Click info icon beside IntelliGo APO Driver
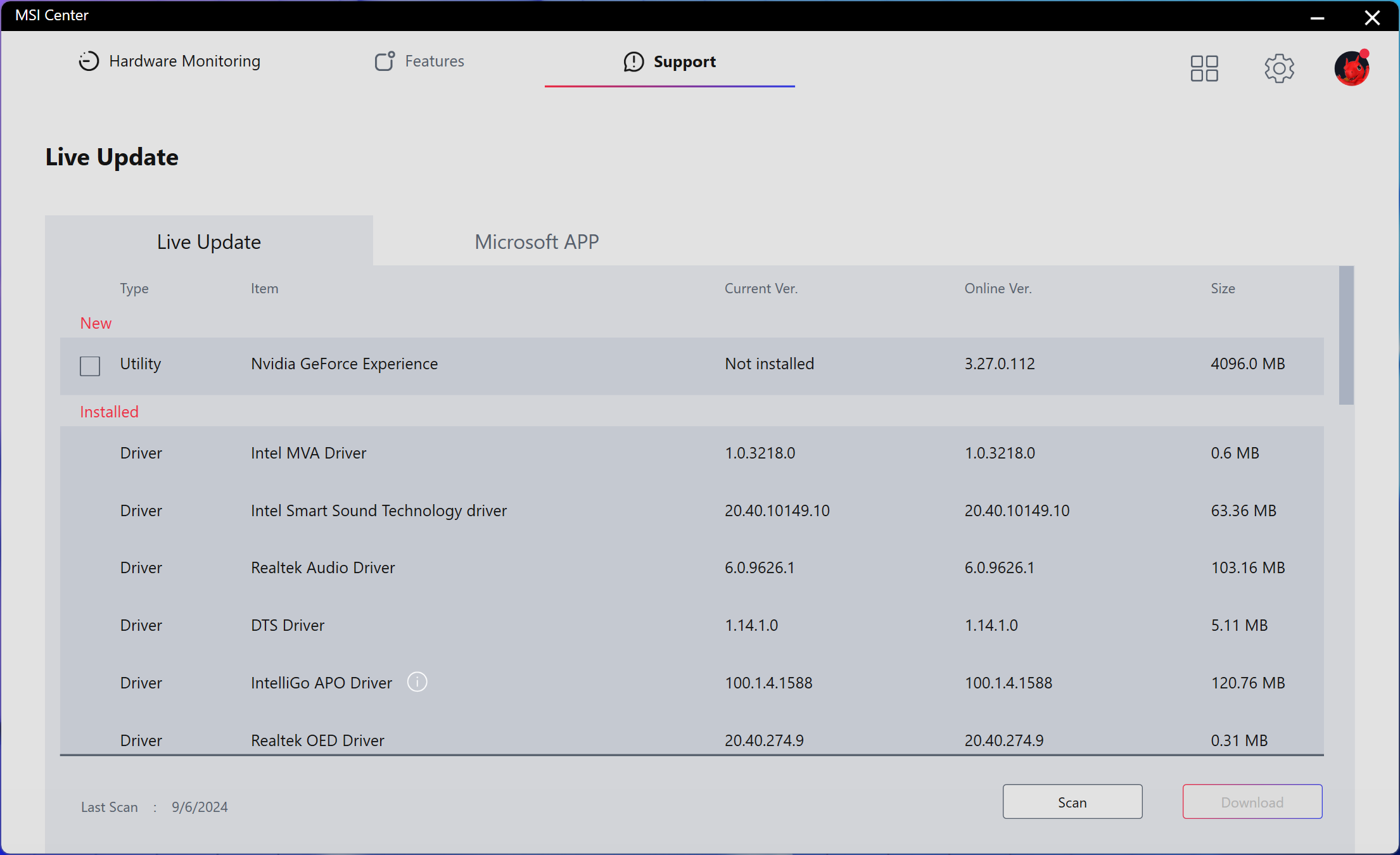 click(x=417, y=682)
